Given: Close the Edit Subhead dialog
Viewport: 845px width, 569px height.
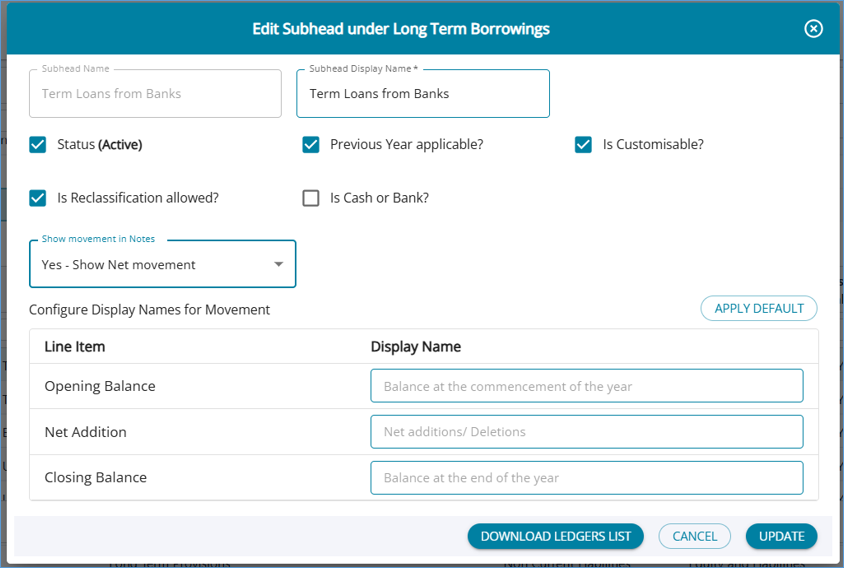Looking at the screenshot, I should (813, 29).
